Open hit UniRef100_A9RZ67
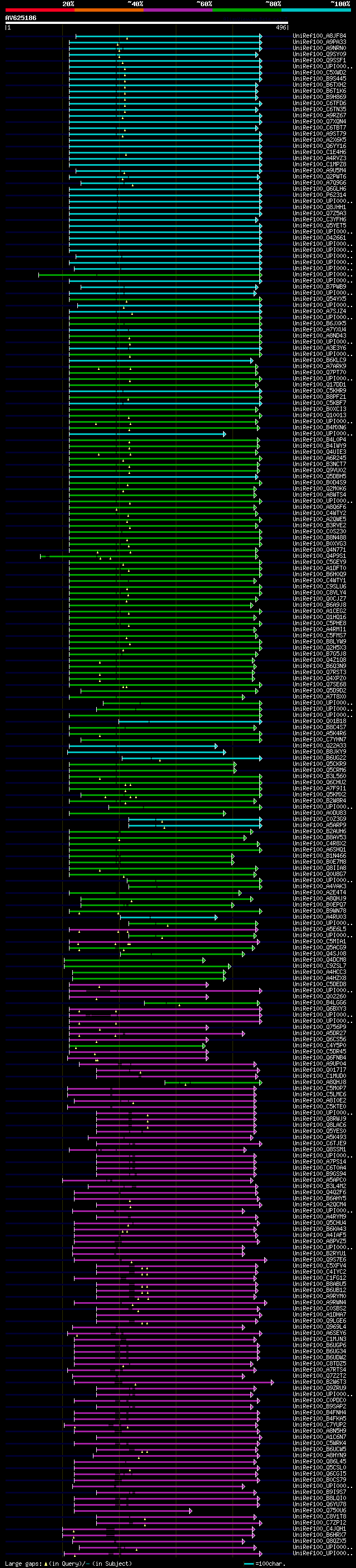 coord(319,116)
